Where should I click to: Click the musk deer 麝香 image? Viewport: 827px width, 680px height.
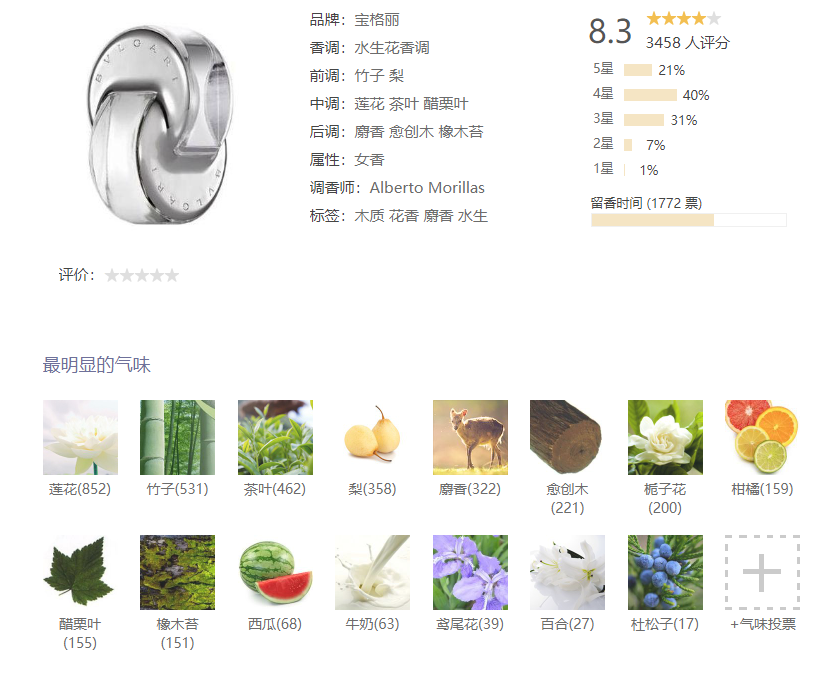(x=470, y=437)
